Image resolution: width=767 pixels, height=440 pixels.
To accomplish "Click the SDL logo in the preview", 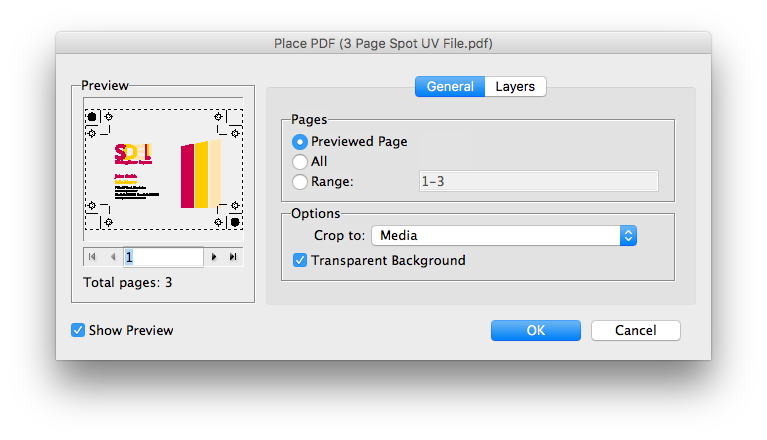I will coord(132,154).
